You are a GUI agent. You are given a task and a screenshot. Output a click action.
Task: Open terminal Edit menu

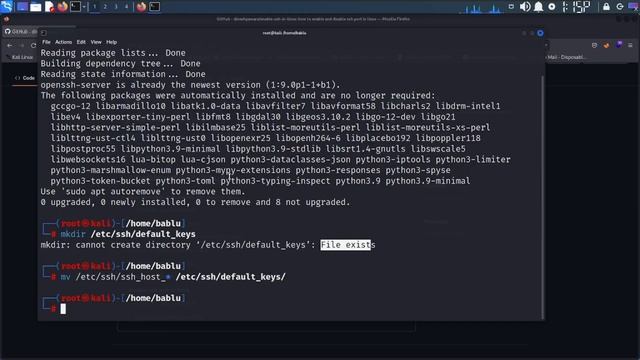click(81, 42)
